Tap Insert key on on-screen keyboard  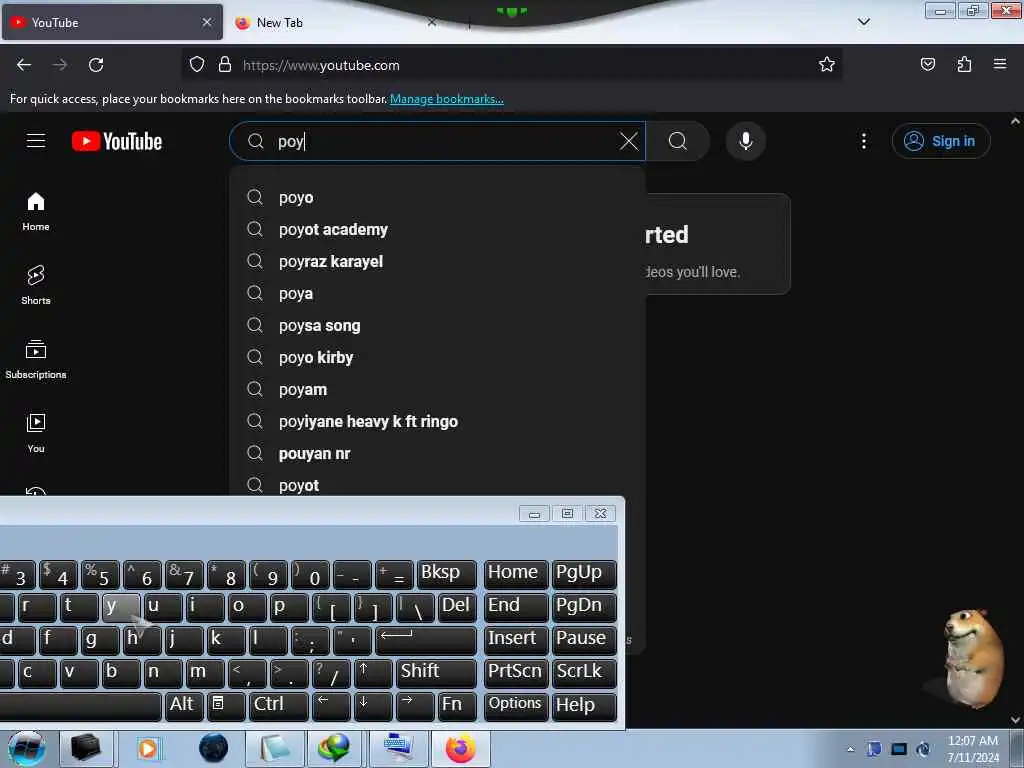[516, 641]
